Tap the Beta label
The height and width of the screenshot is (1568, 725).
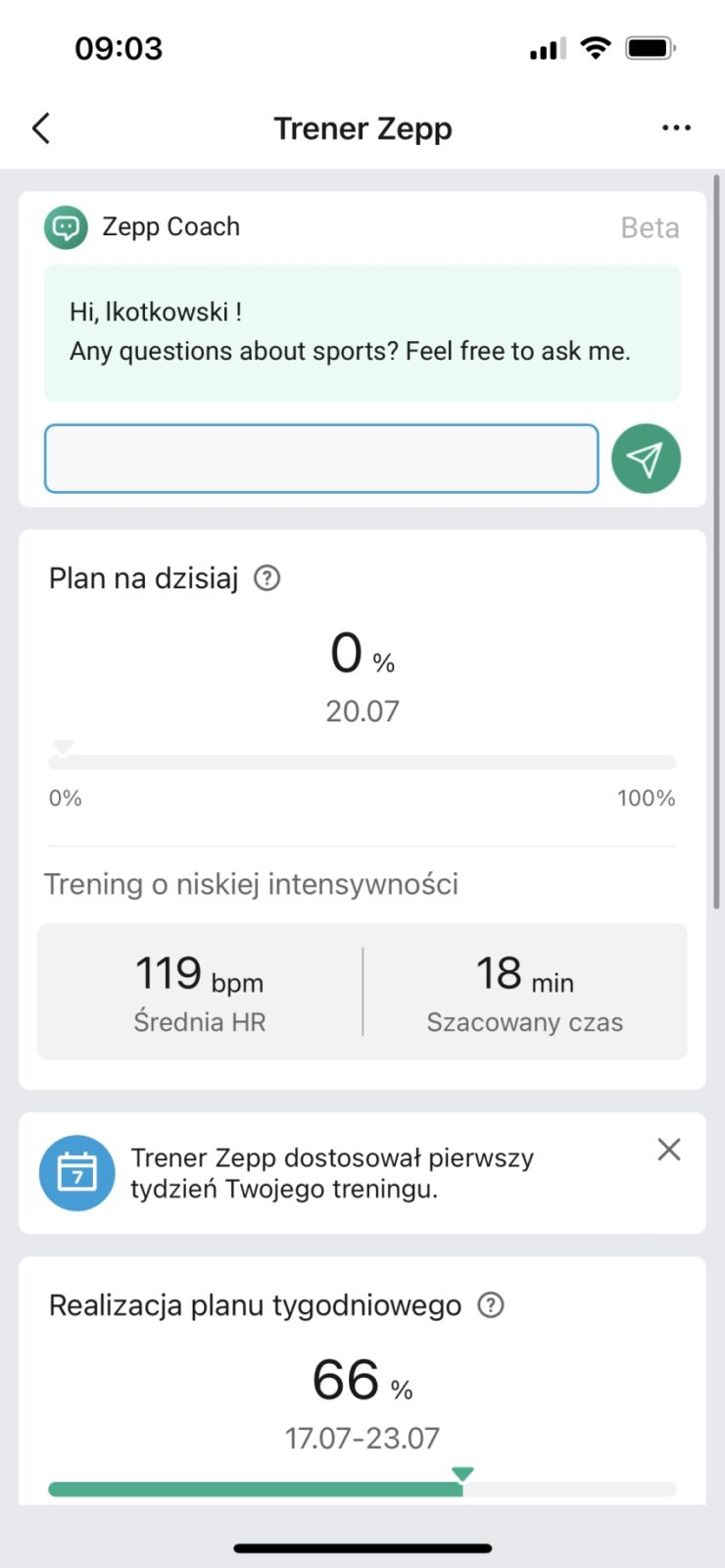pos(650,227)
